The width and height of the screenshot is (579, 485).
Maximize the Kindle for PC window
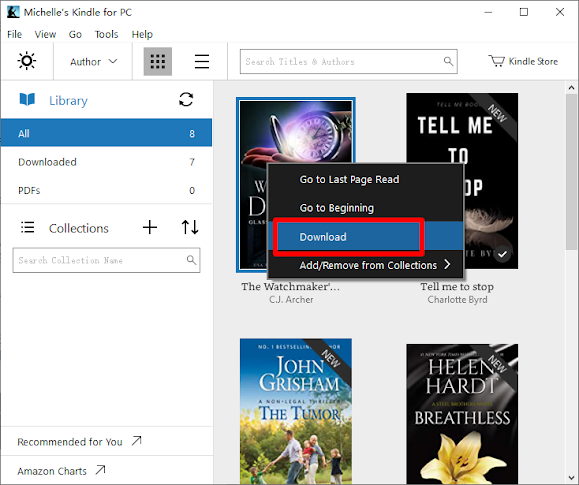click(524, 12)
